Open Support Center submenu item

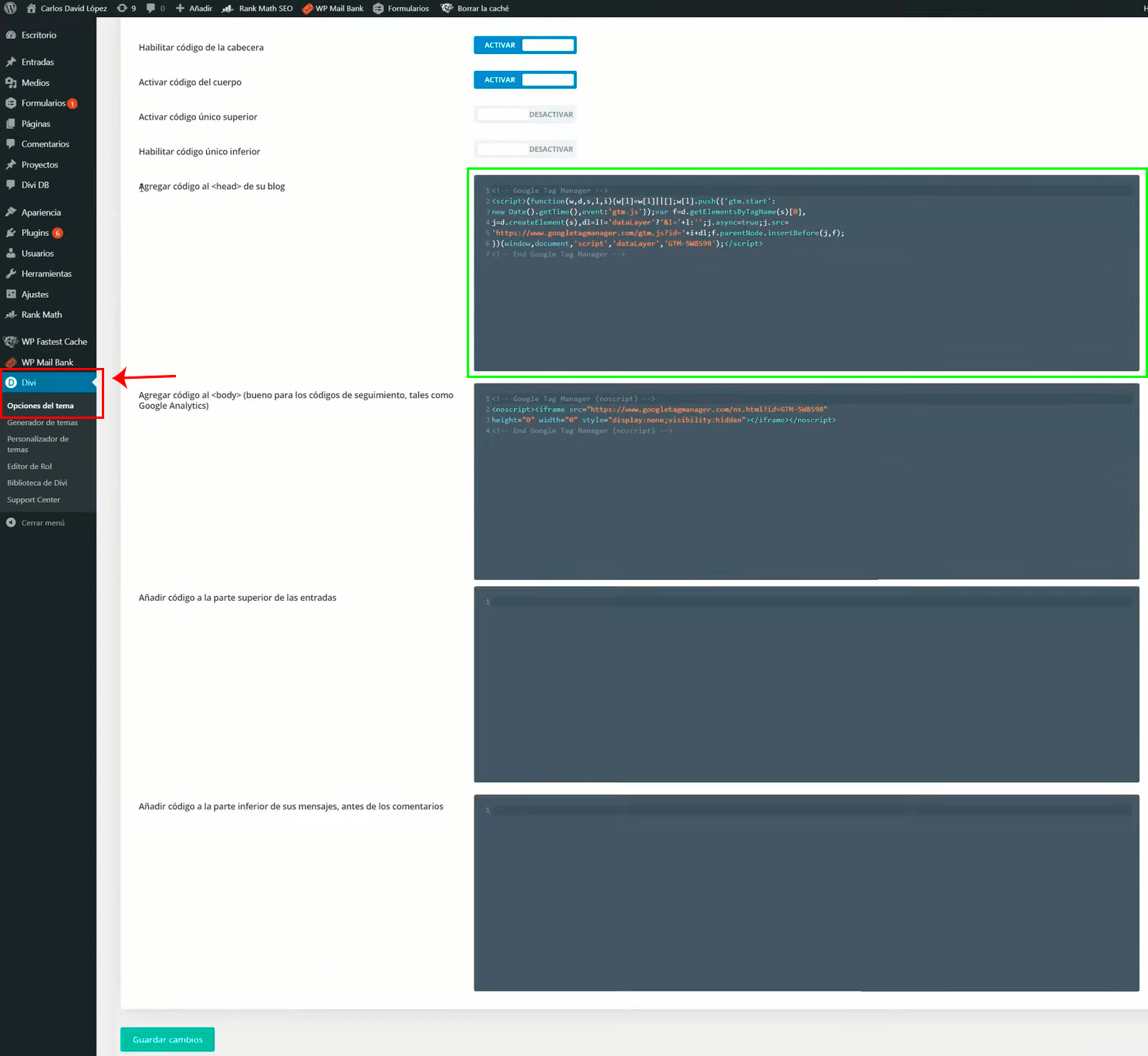(x=33, y=500)
